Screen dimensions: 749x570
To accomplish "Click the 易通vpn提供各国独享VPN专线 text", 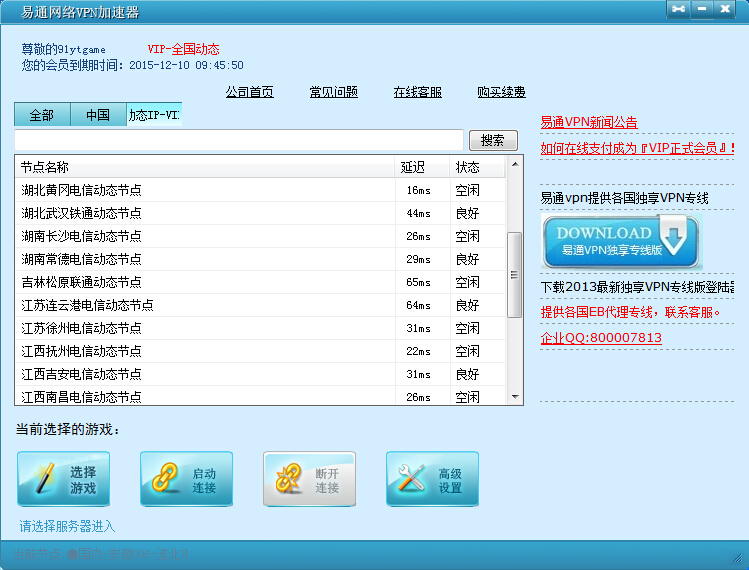I will point(624,198).
